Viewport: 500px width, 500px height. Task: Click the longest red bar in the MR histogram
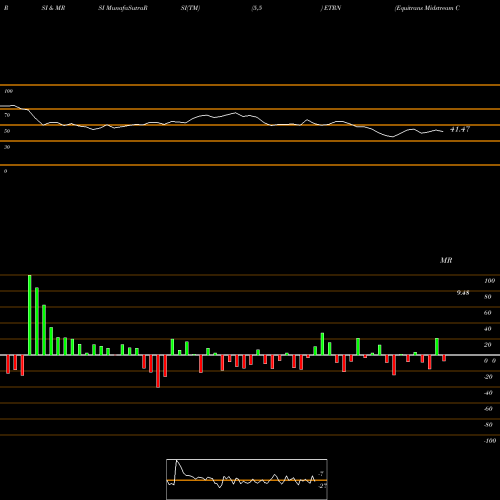click(x=158, y=371)
